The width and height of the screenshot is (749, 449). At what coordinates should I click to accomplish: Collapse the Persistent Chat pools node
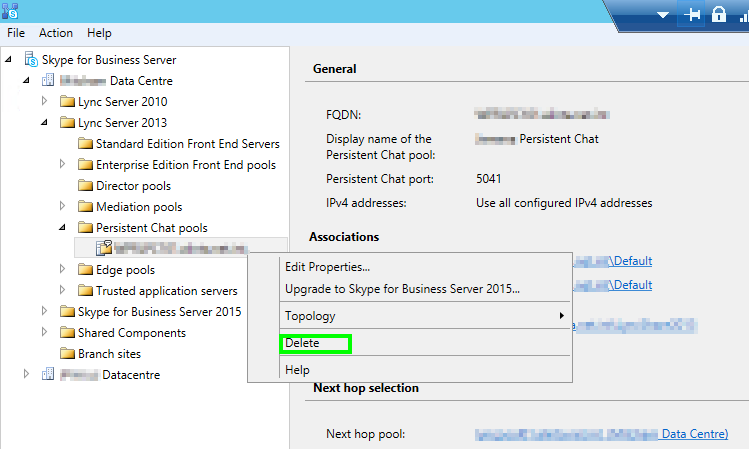[x=63, y=227]
